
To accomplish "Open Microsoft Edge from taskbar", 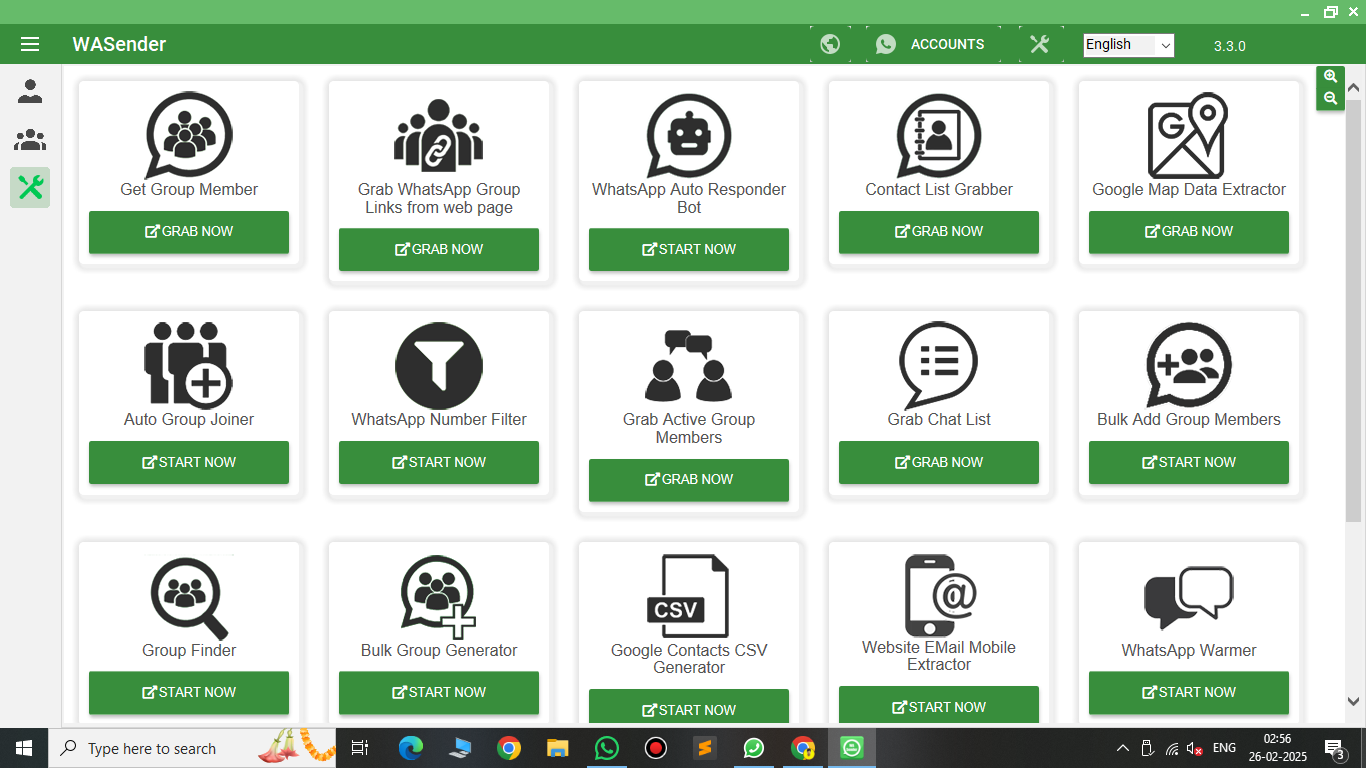I will (411, 748).
